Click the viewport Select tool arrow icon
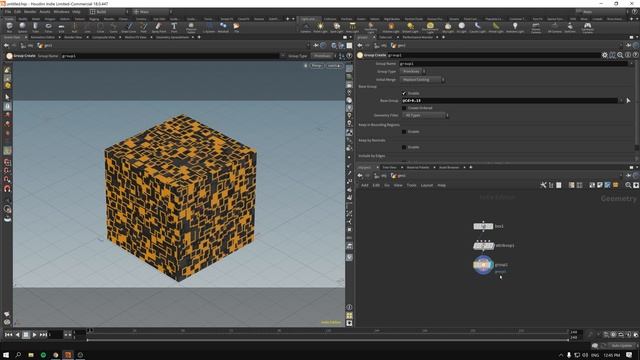The width and height of the screenshot is (640, 360). 7,97
